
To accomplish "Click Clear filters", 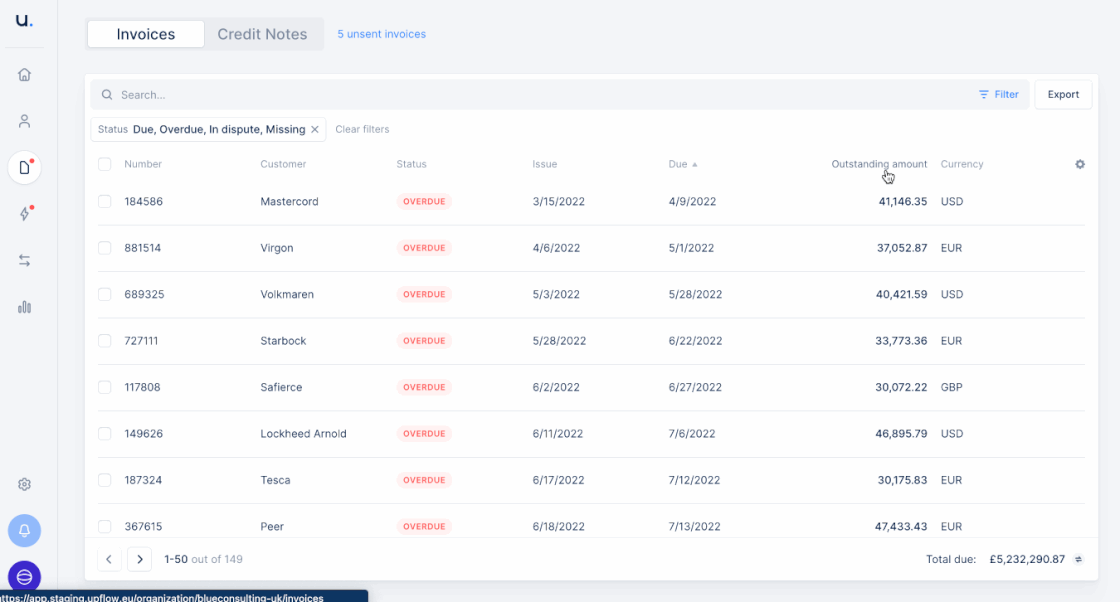I will pyautogui.click(x=362, y=129).
